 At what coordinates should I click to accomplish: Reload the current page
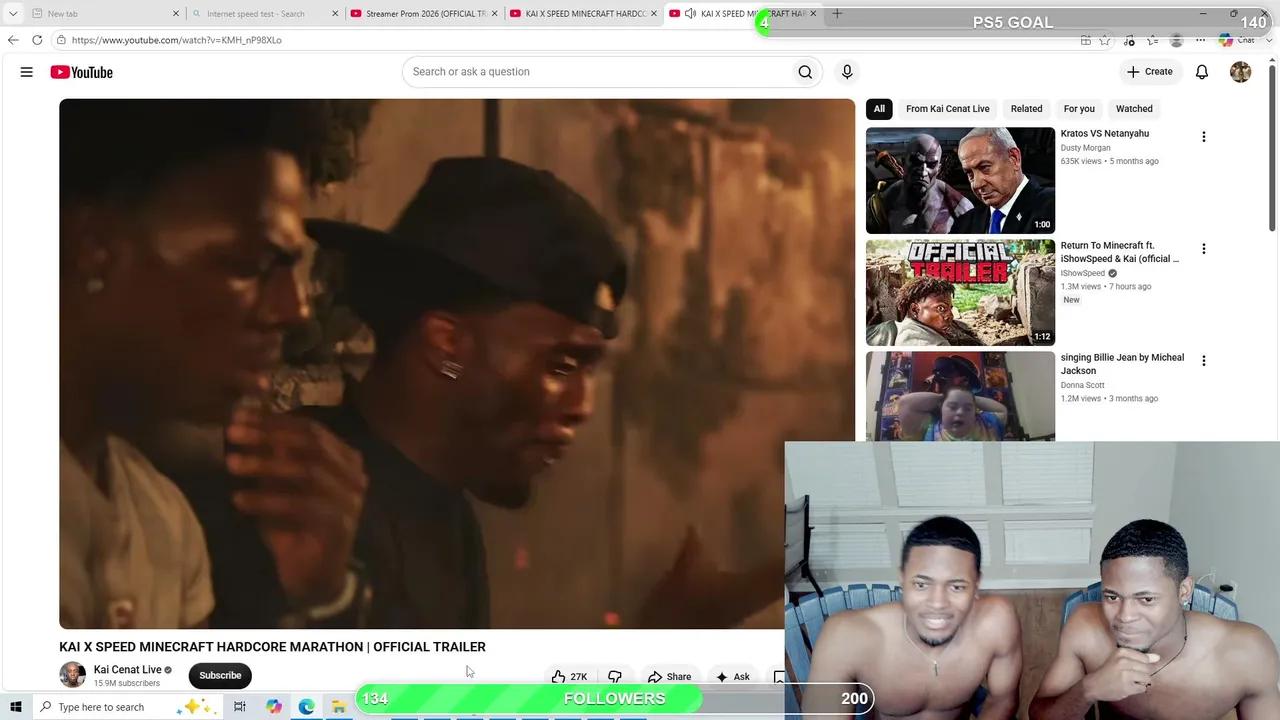point(37,40)
